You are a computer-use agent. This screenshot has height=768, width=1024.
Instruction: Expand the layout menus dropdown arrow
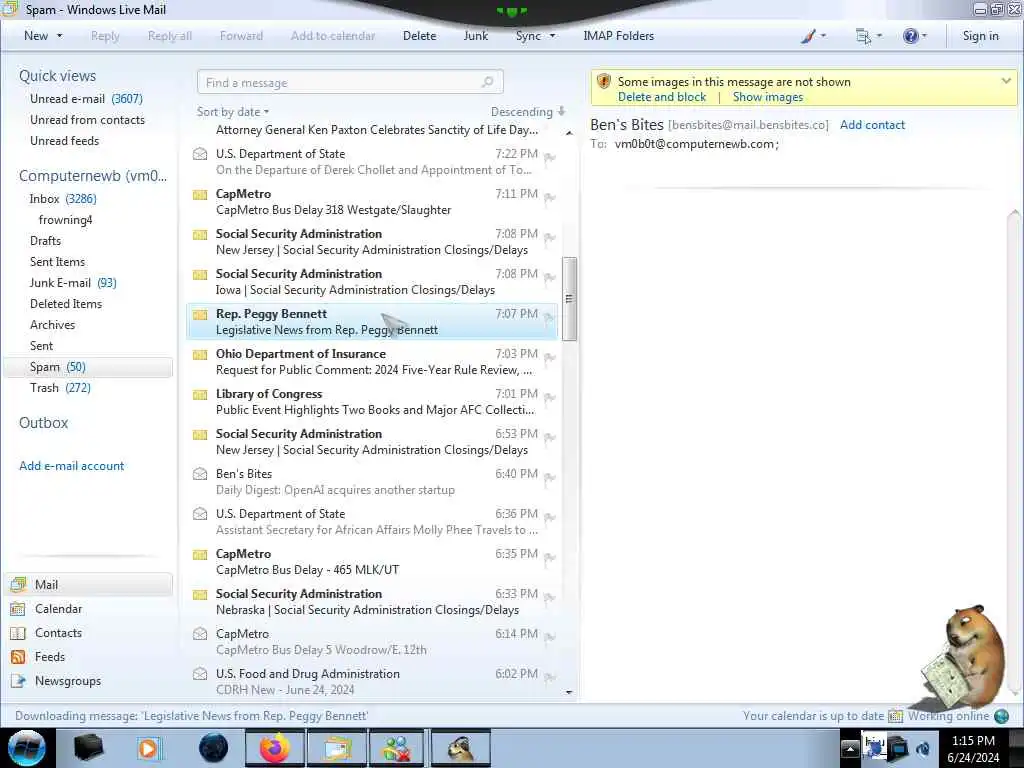(x=879, y=36)
